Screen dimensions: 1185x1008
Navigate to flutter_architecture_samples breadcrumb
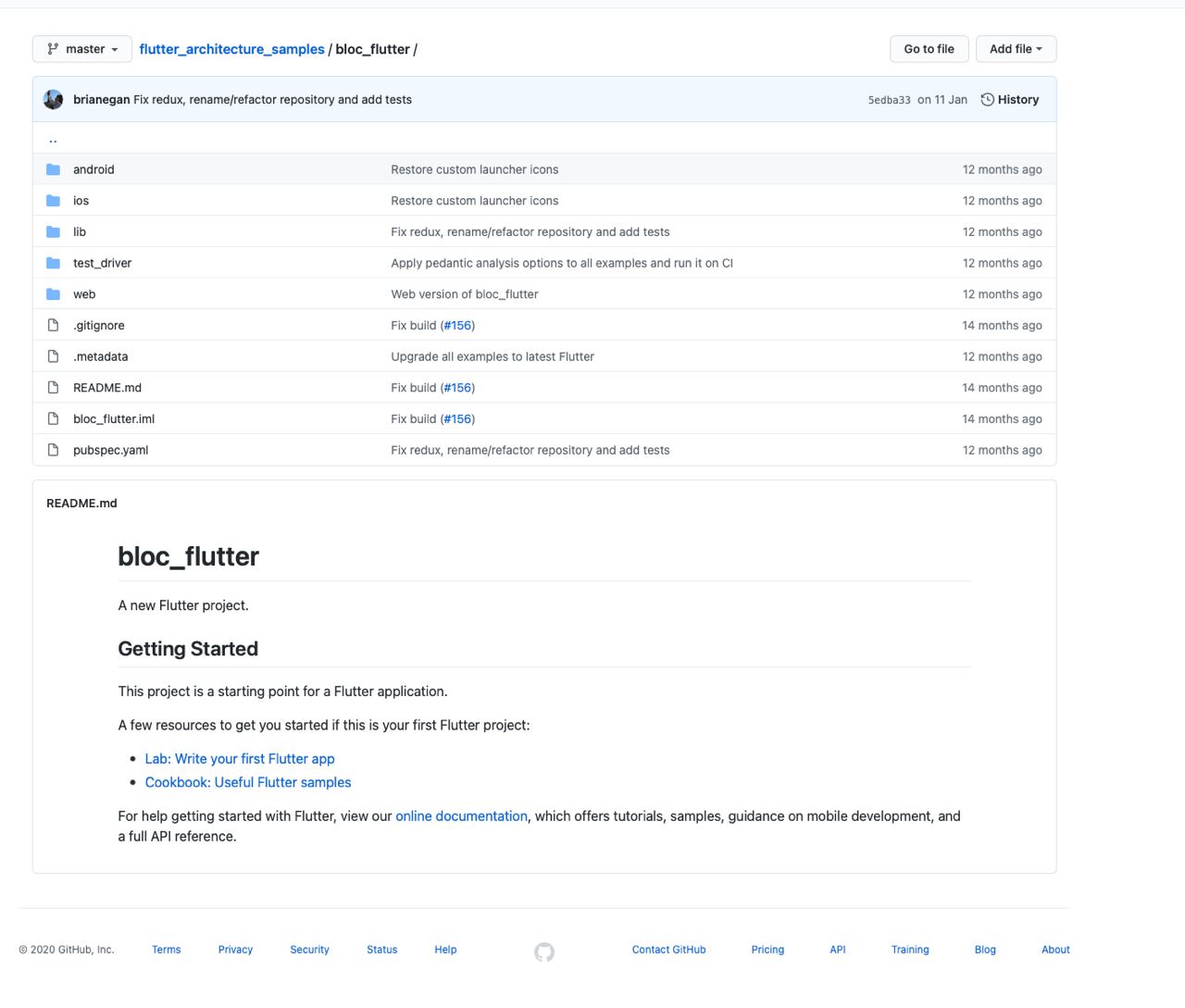click(231, 49)
